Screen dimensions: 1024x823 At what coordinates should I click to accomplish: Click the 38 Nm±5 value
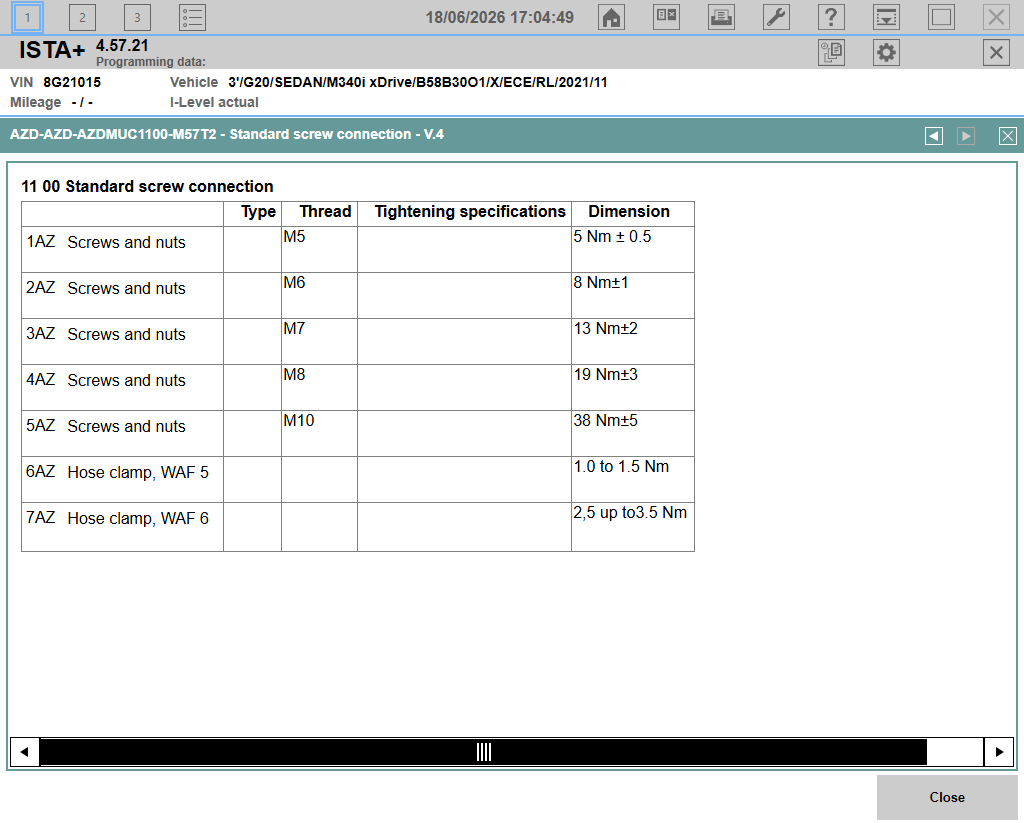(x=605, y=420)
